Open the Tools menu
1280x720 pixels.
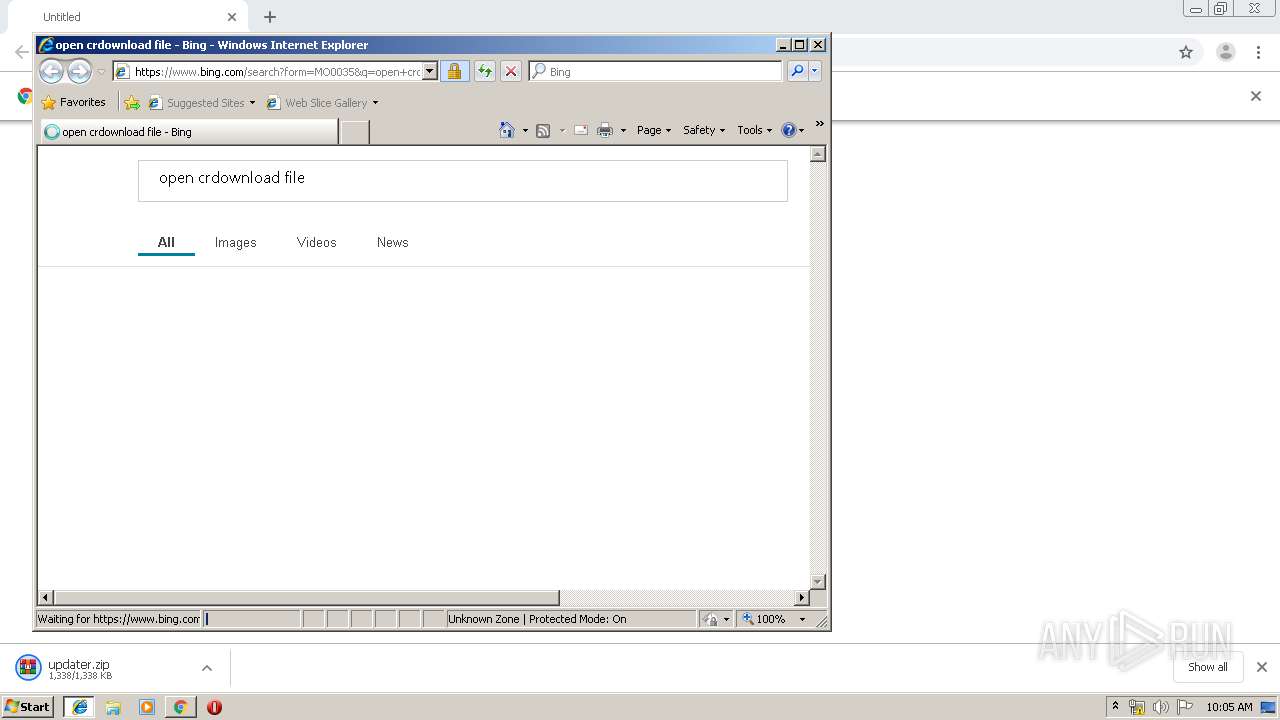(x=755, y=130)
